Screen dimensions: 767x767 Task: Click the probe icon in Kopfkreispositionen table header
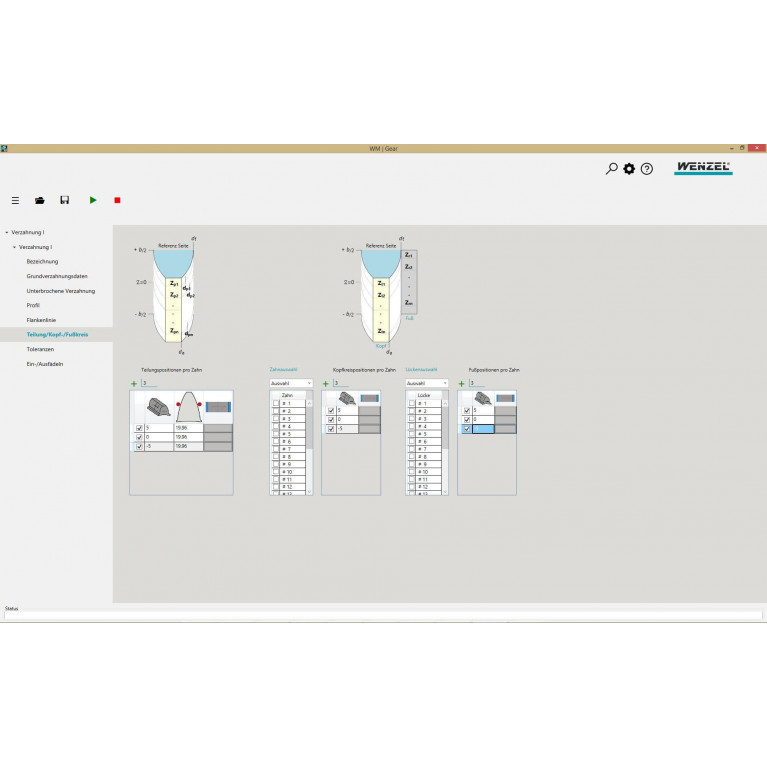(x=347, y=399)
